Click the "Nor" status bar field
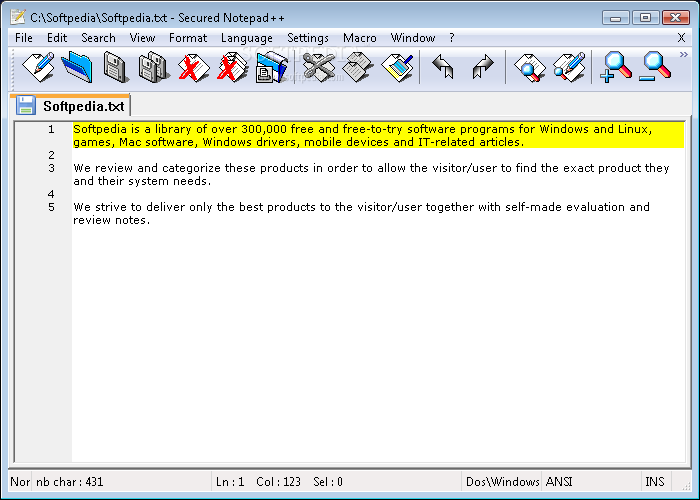 pos(20,482)
